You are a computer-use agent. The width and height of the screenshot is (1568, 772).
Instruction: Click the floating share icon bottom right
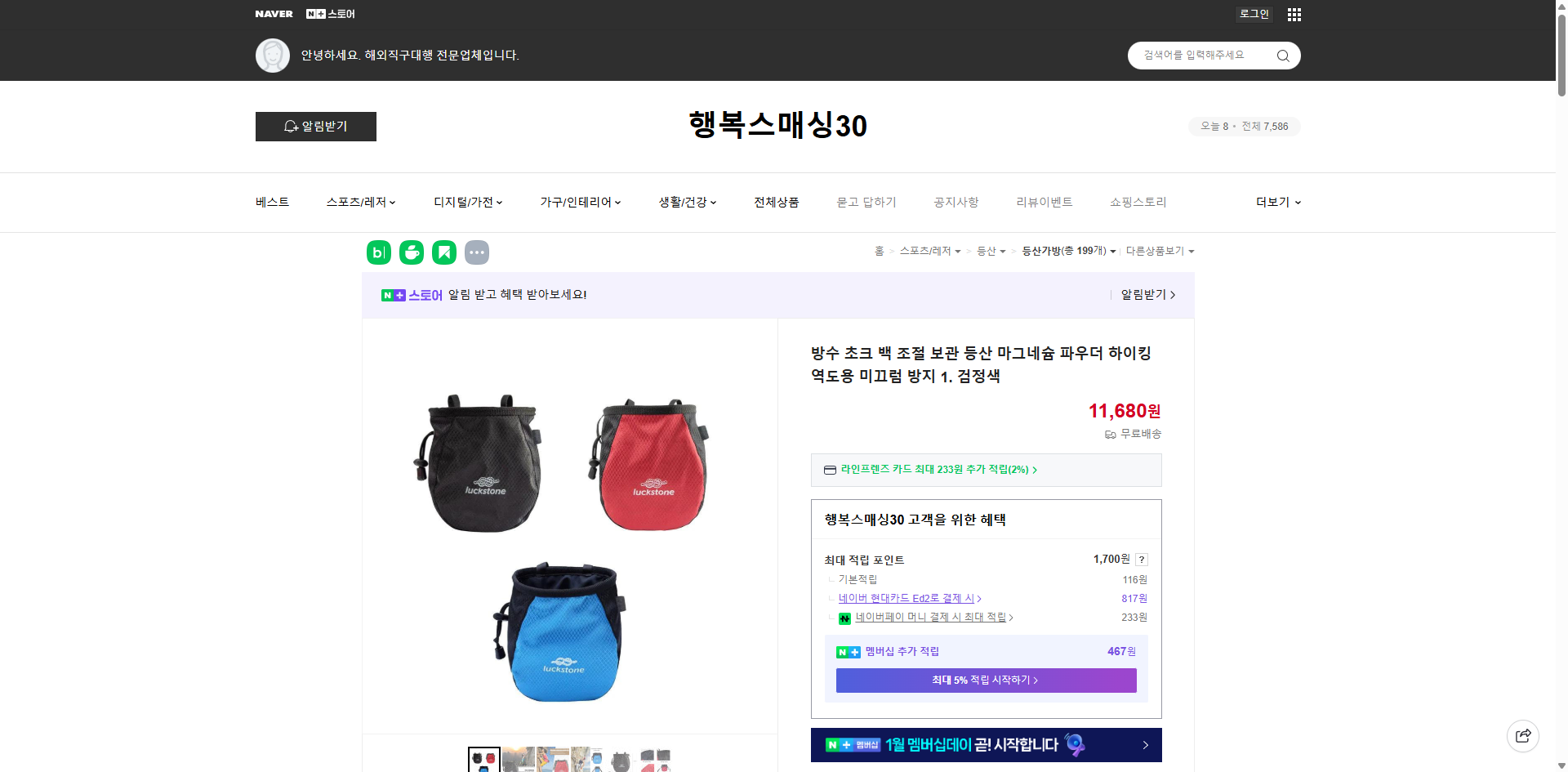1523,735
